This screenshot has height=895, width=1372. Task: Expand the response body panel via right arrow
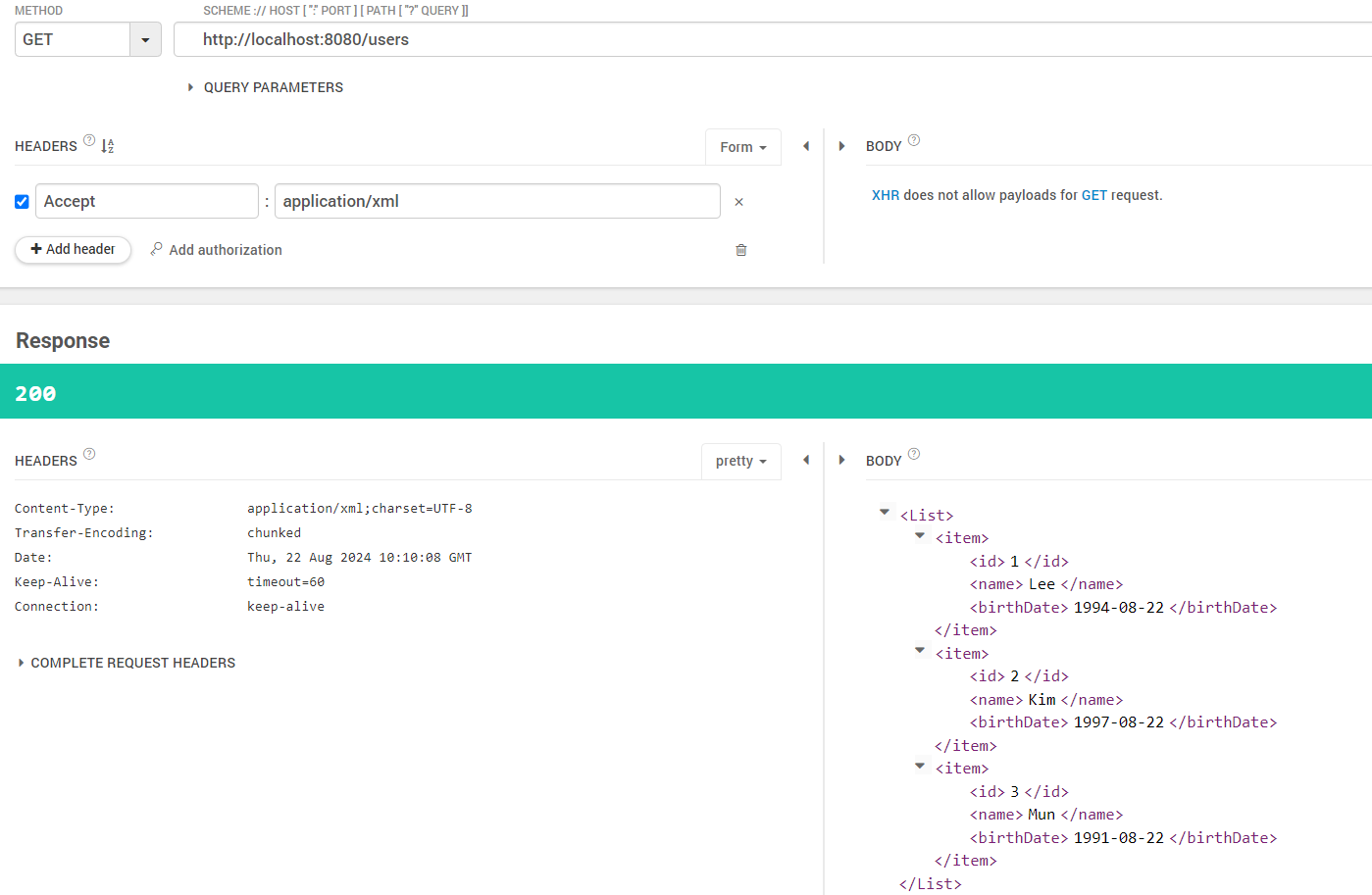point(841,460)
